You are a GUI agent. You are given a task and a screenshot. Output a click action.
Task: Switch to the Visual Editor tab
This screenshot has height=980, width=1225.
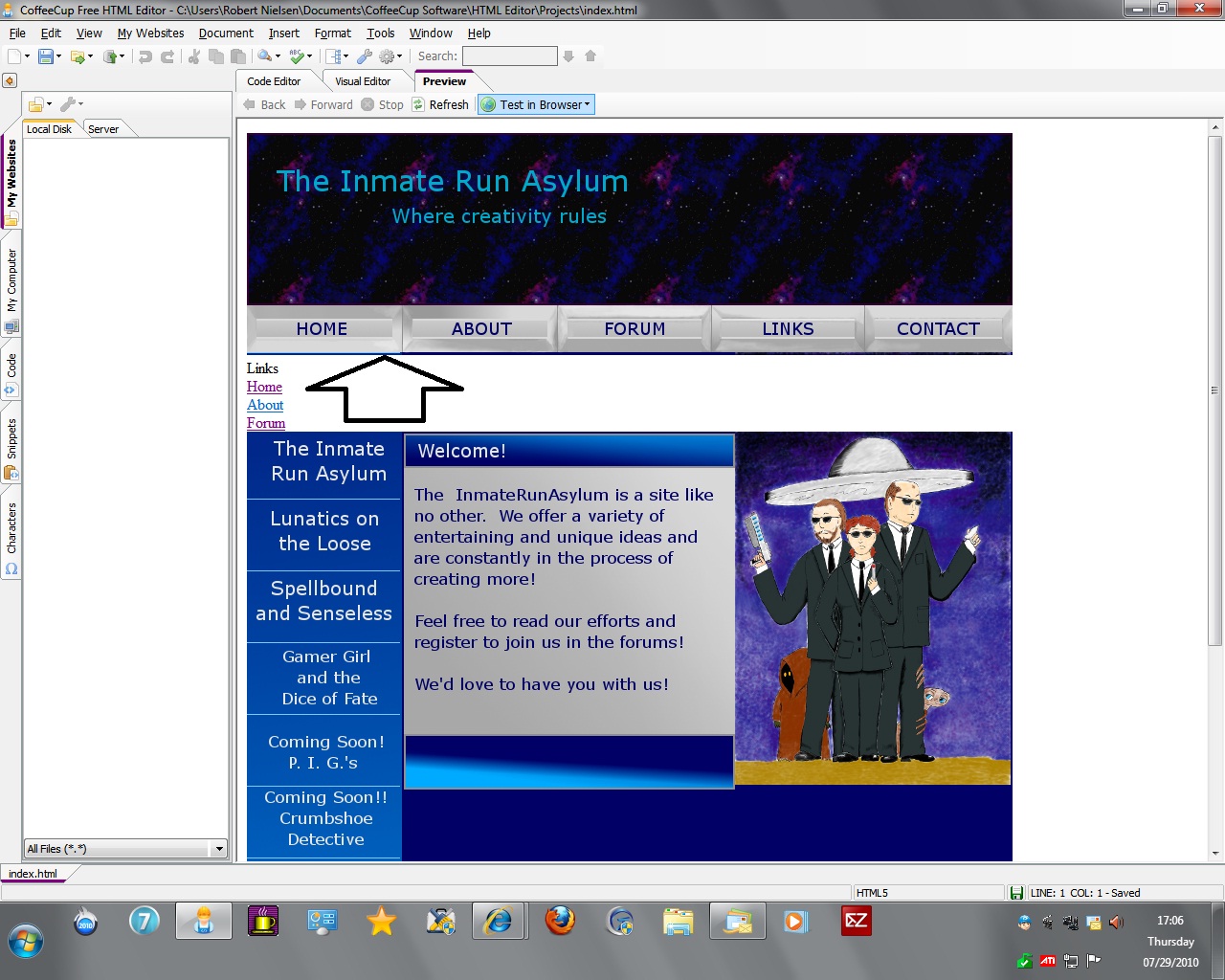(x=363, y=81)
